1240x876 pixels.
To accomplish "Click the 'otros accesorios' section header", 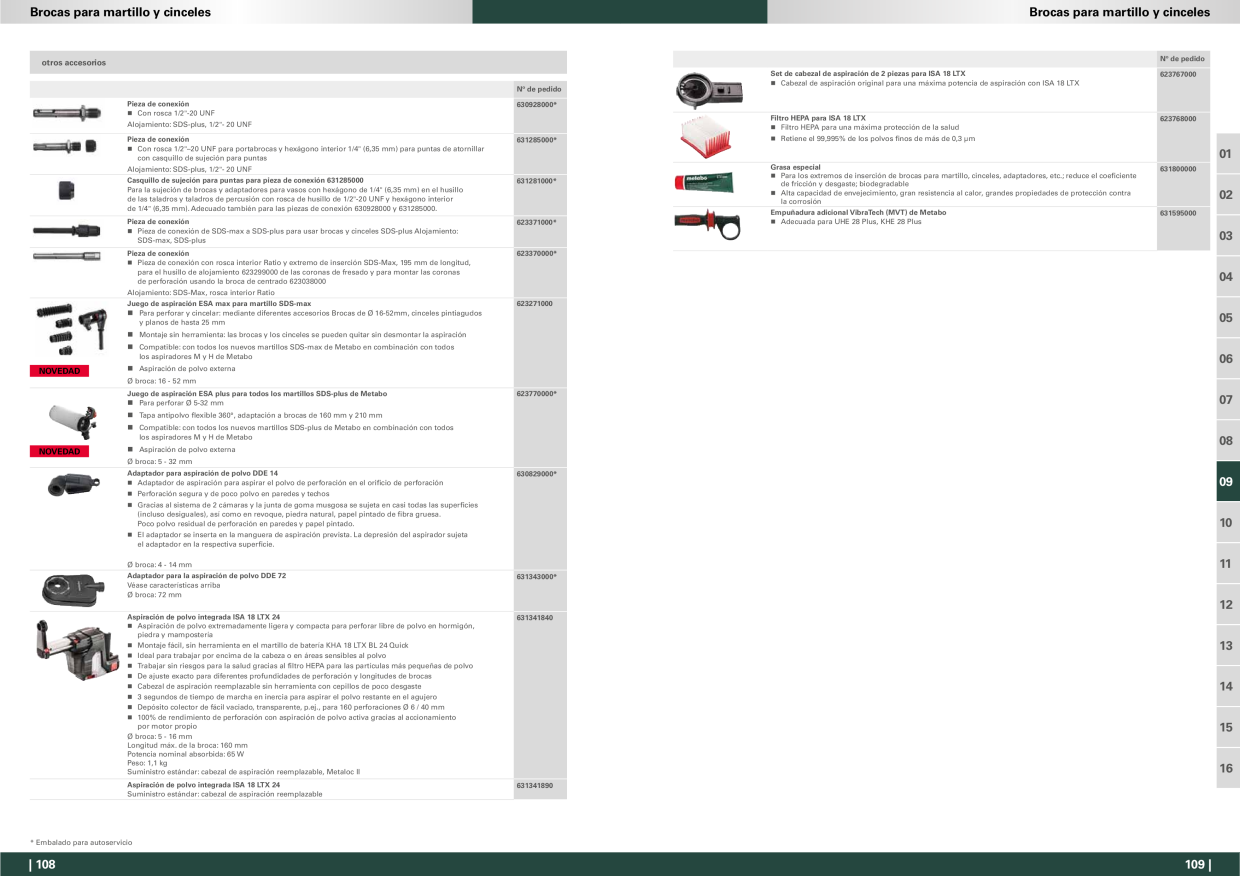I will [x=298, y=62].
